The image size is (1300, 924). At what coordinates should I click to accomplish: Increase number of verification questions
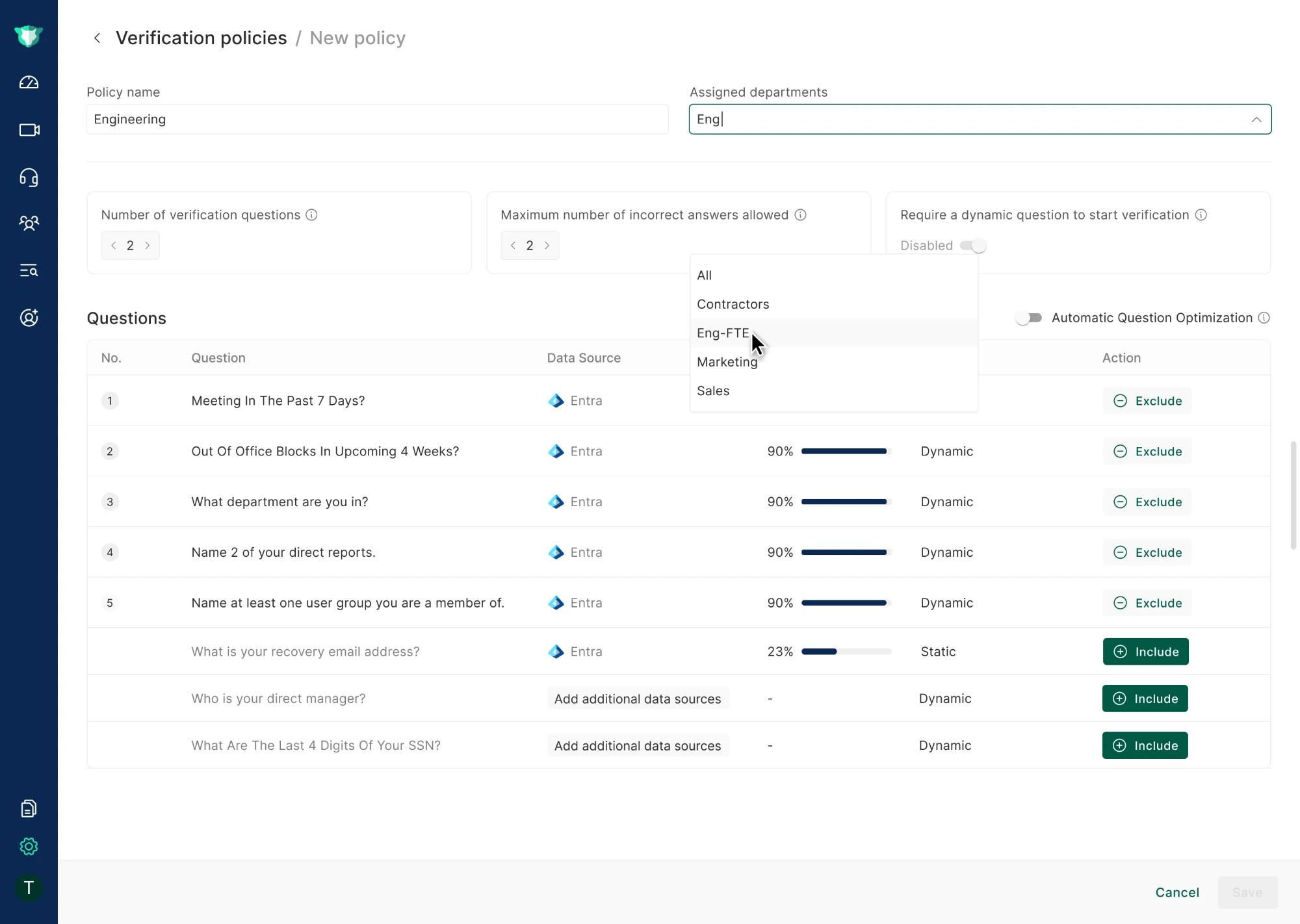click(148, 246)
